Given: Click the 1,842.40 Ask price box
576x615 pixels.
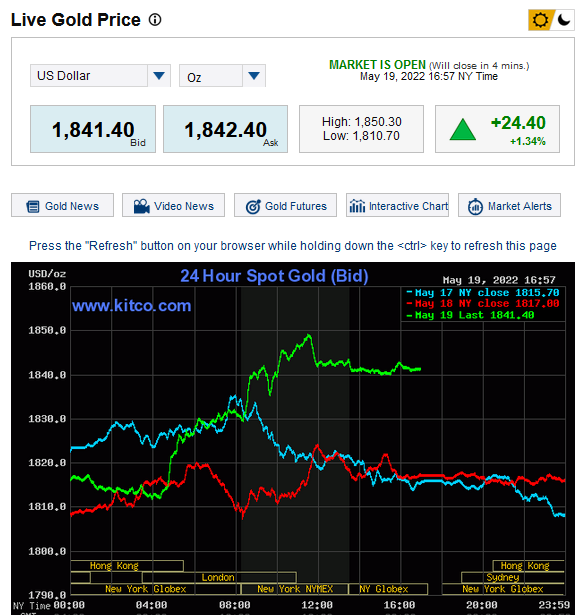Looking at the screenshot, I should point(225,129).
